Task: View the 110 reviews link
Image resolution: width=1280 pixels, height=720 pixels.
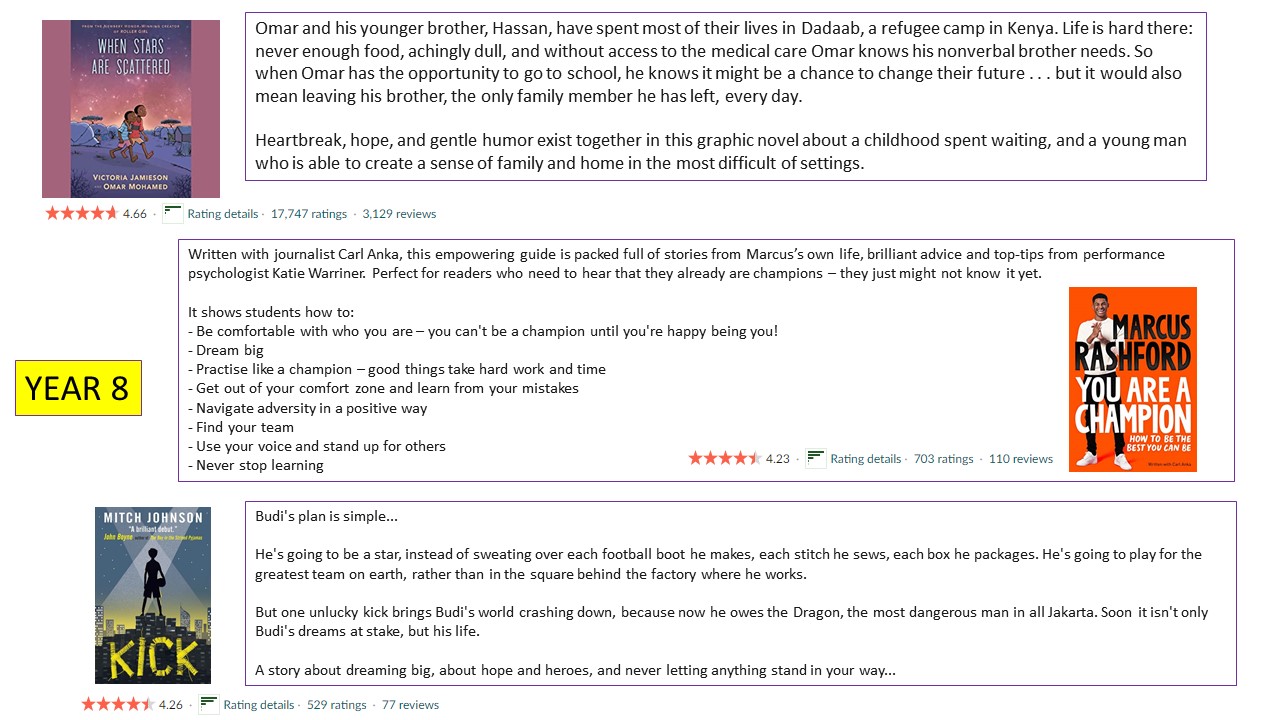Action: click(x=1021, y=459)
